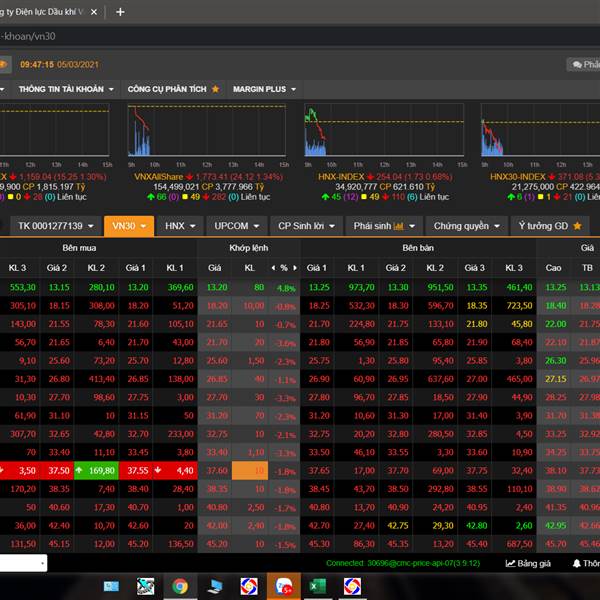600x600 pixels.
Task: Click the white input box at bottom left
Action: tap(23, 563)
